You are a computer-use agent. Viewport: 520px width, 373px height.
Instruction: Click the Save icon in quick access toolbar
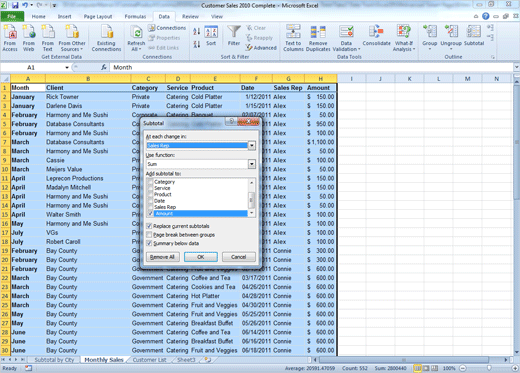coord(15,5)
